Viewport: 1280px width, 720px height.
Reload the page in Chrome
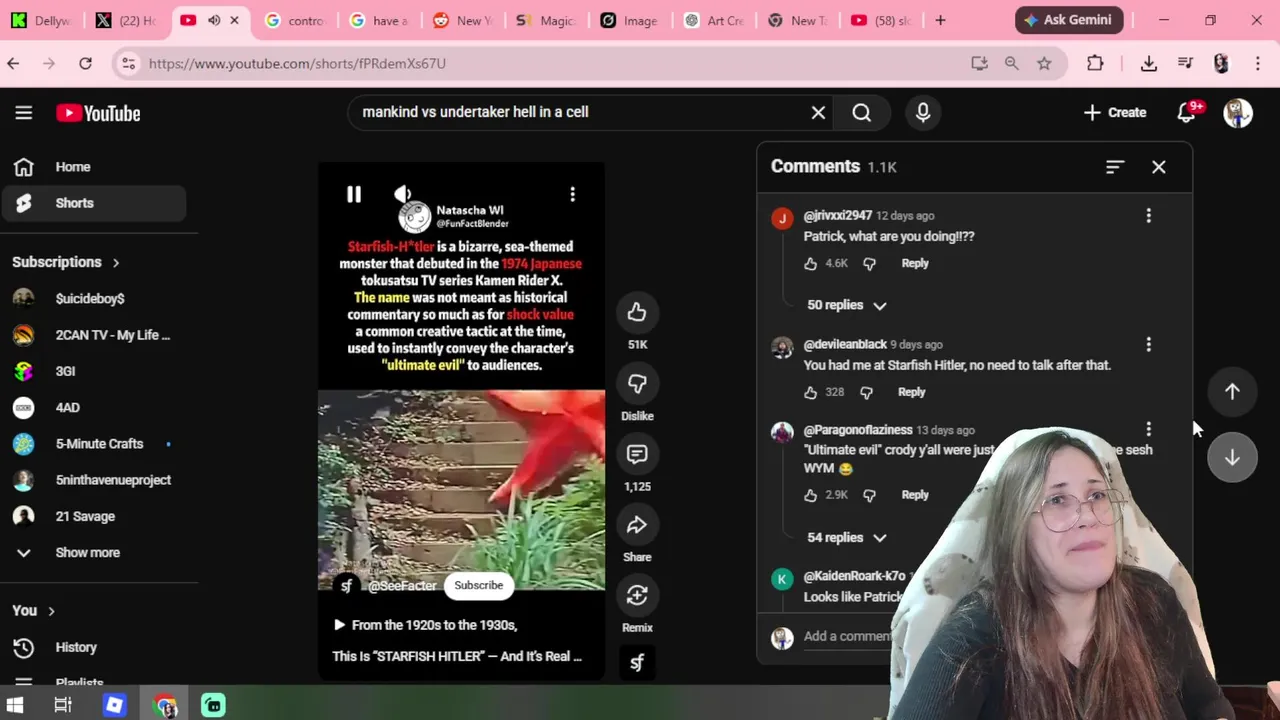pos(86,63)
